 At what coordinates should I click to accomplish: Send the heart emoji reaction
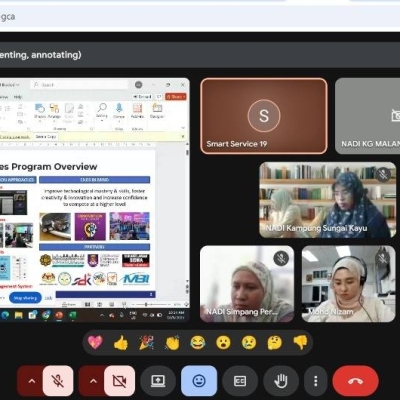[95, 342]
